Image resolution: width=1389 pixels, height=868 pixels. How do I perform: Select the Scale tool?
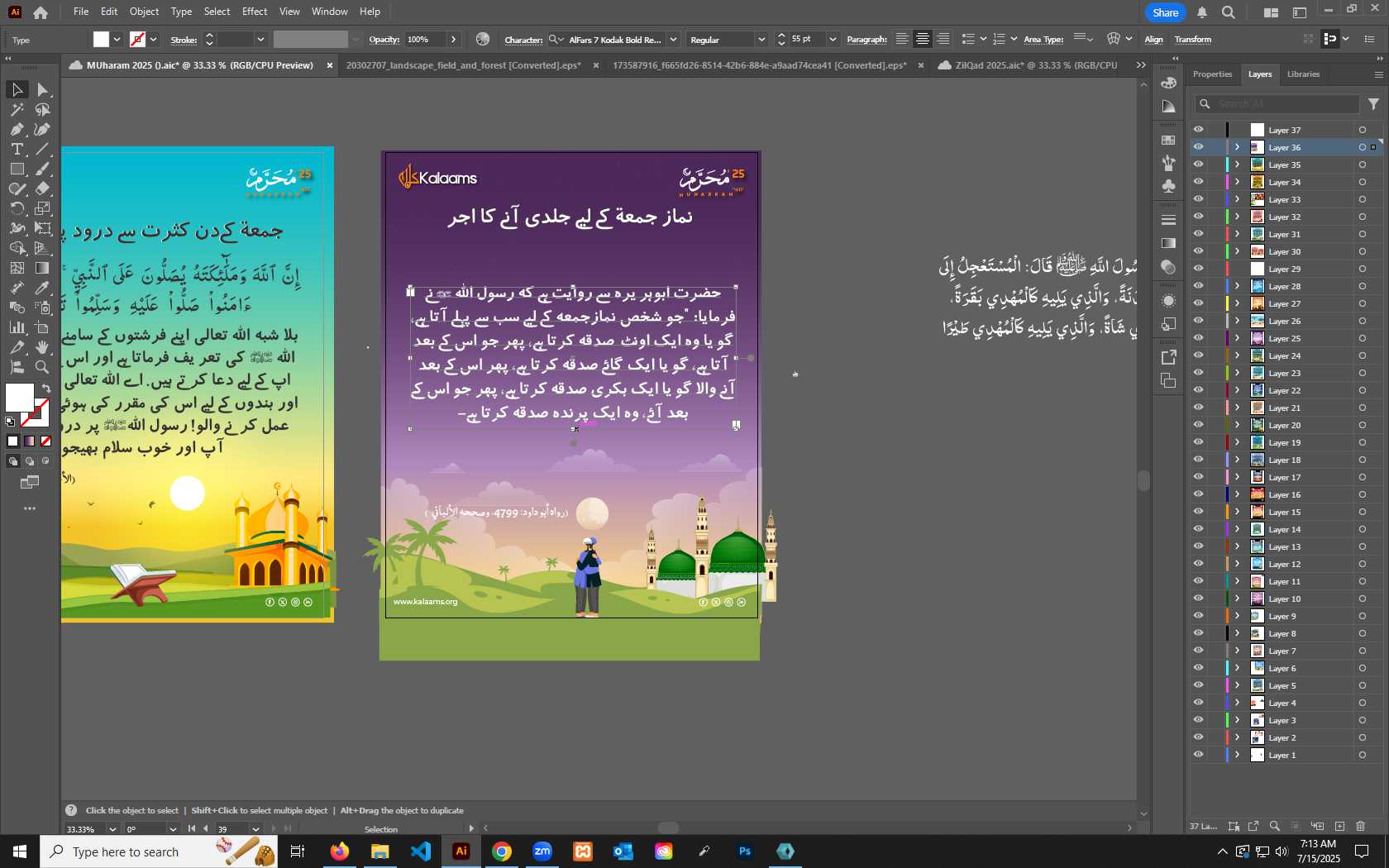click(x=43, y=208)
